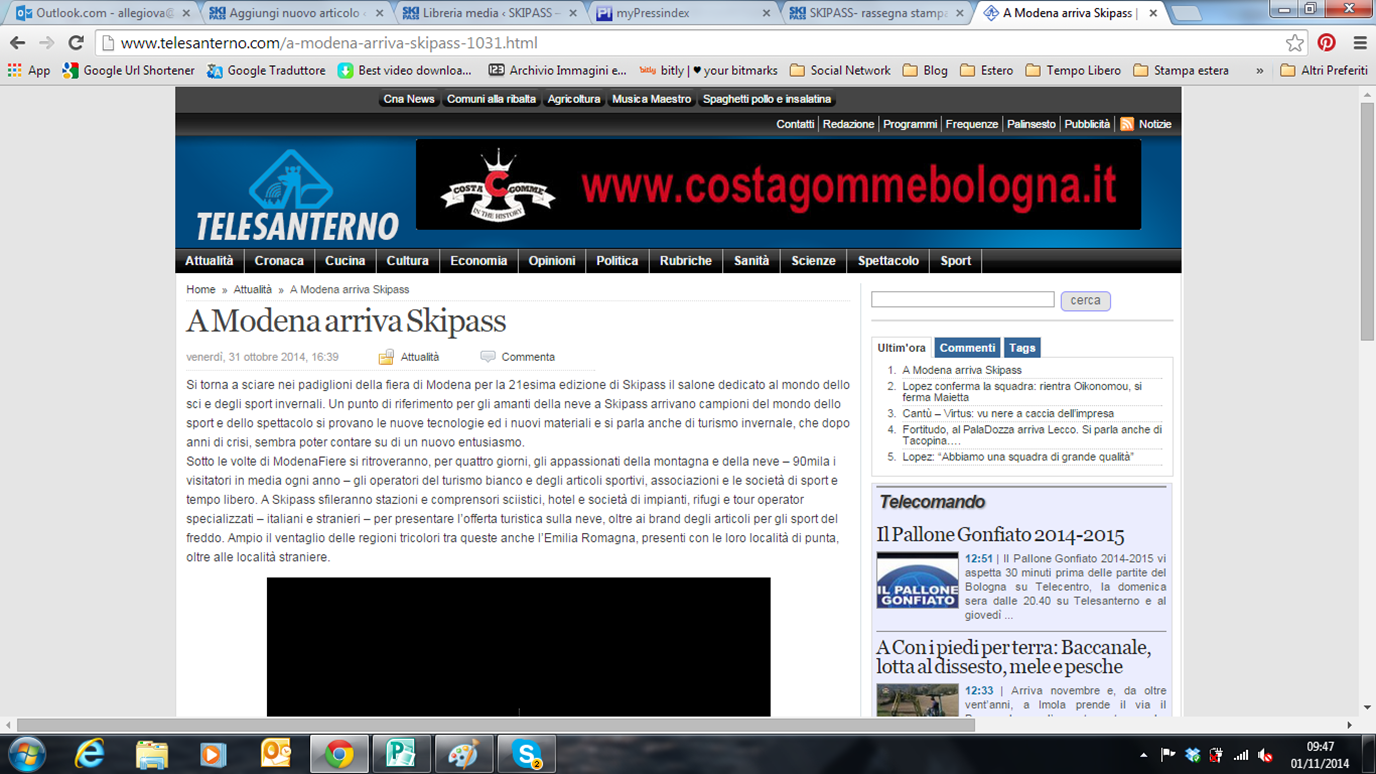
Task: Click the vertical page scrollbar thumb
Action: [1367, 221]
